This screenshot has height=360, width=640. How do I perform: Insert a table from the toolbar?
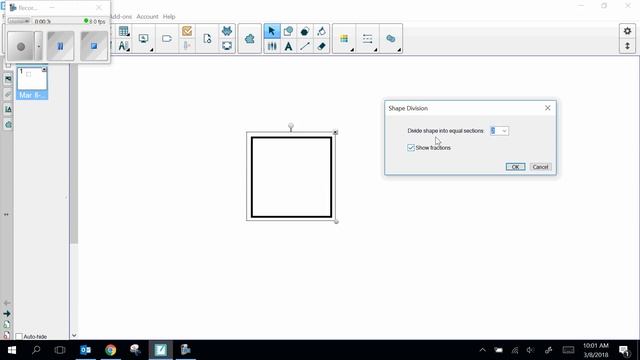point(124,31)
